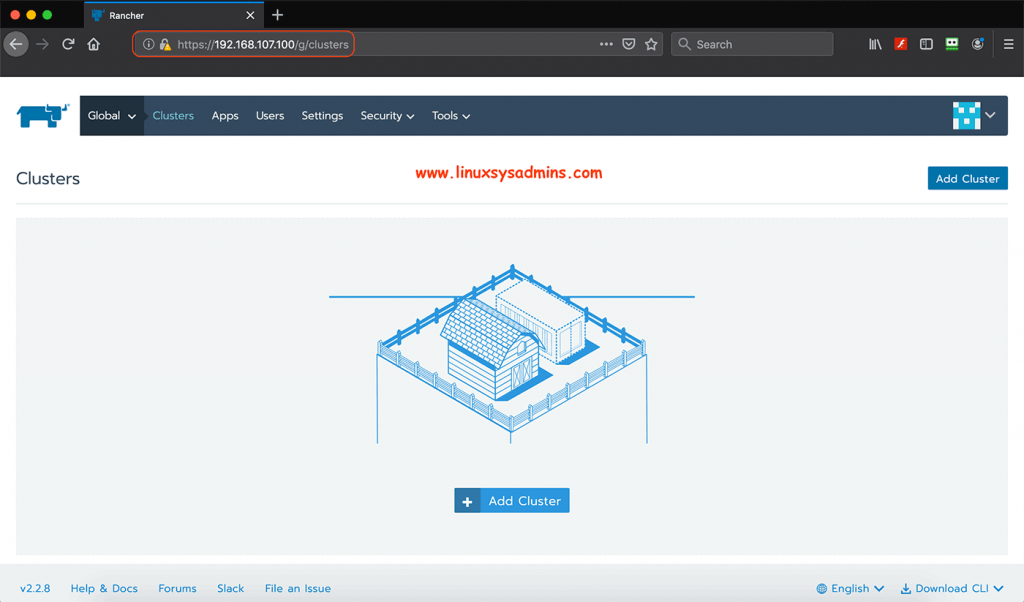Viewport: 1024px width, 602px height.
Task: Click the green extension icon in toolbar
Action: (x=952, y=44)
